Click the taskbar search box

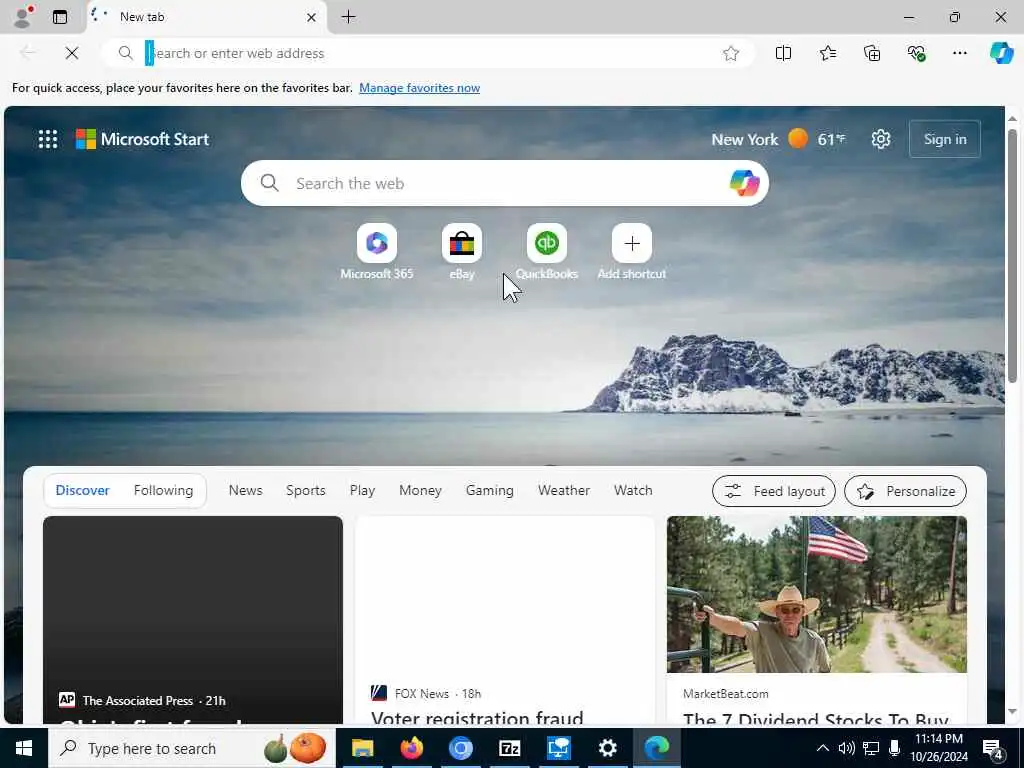(x=191, y=748)
